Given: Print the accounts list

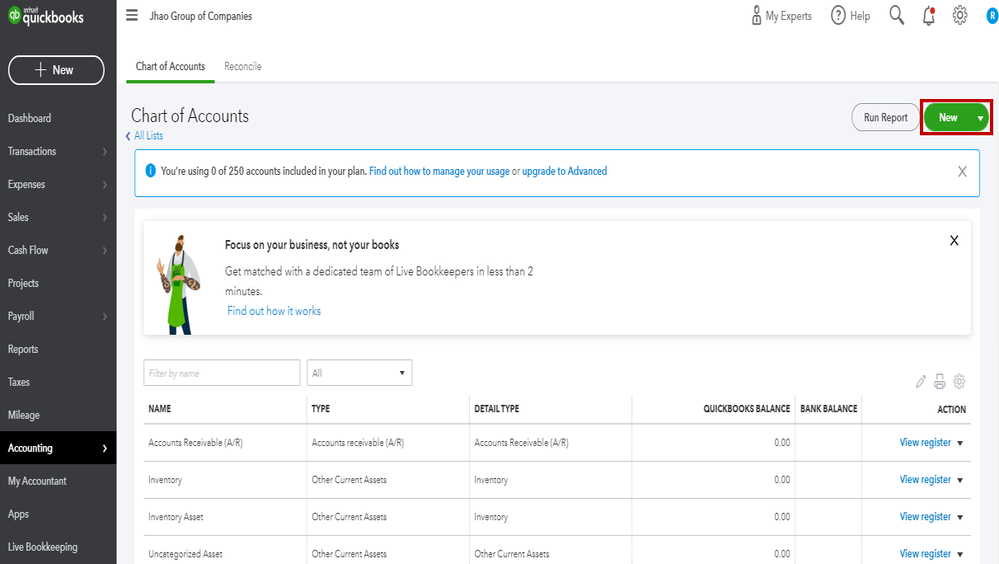Looking at the screenshot, I should click(x=940, y=382).
